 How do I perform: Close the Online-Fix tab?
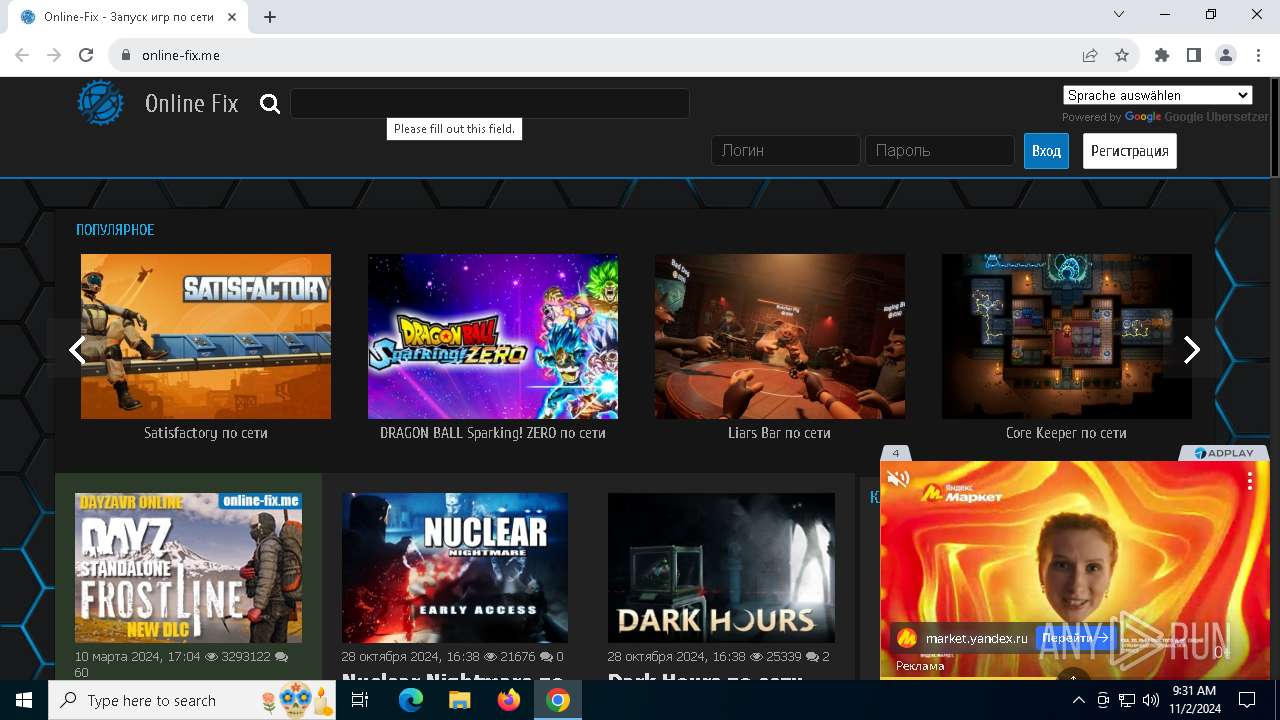[231, 16]
